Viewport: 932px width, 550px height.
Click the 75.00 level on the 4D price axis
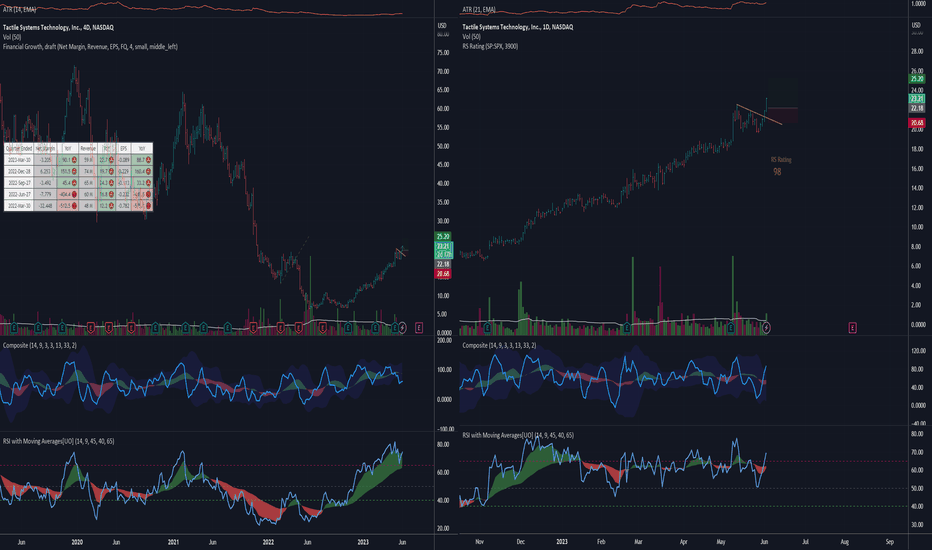click(443, 53)
